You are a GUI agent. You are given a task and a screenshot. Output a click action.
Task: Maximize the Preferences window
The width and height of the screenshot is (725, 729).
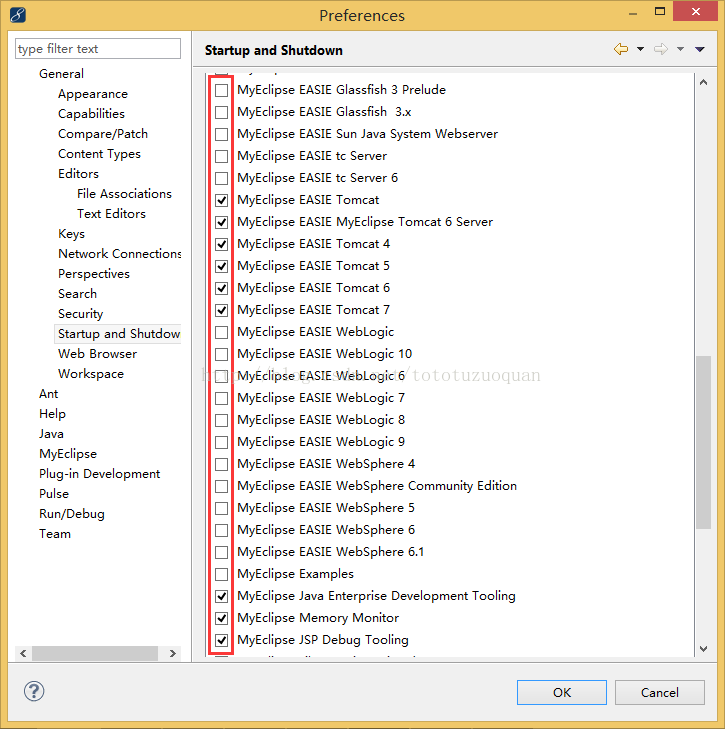click(x=659, y=12)
